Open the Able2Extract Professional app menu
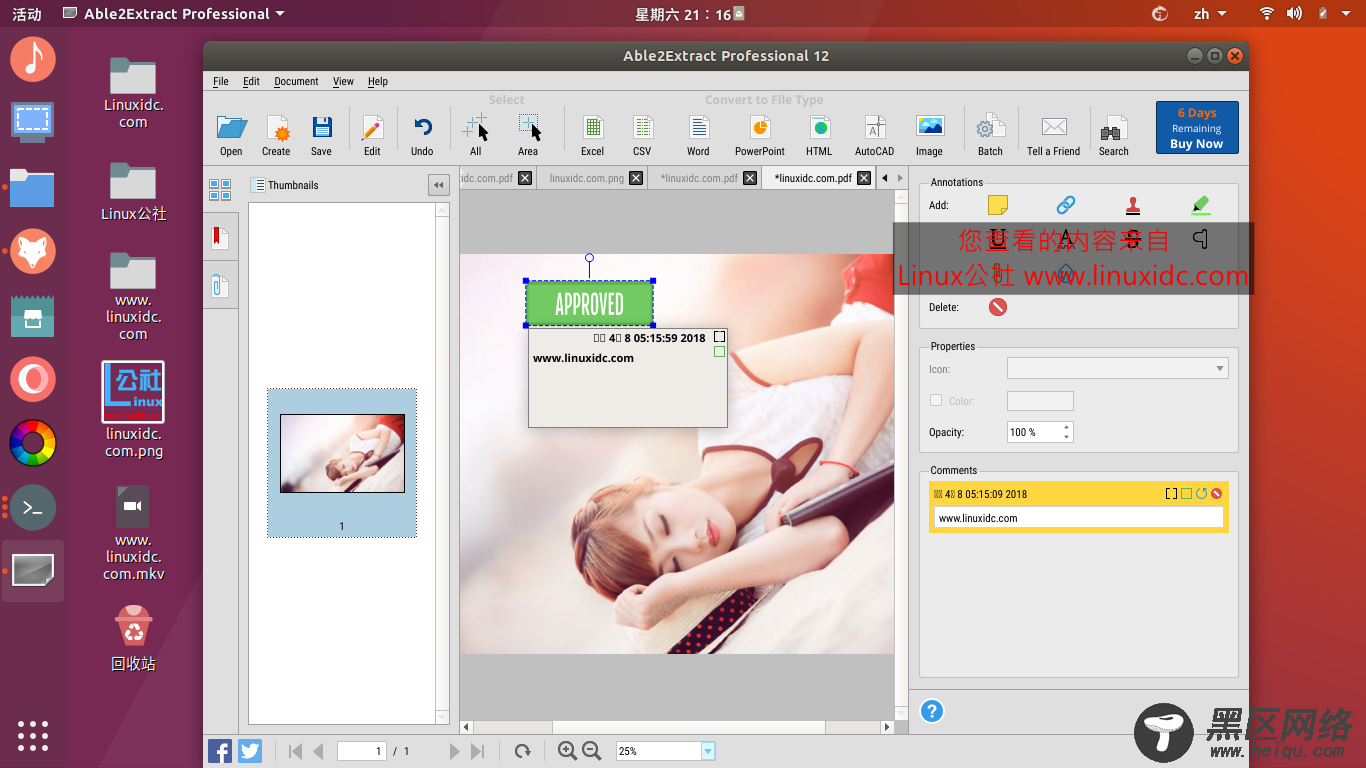1366x768 pixels. [x=173, y=14]
